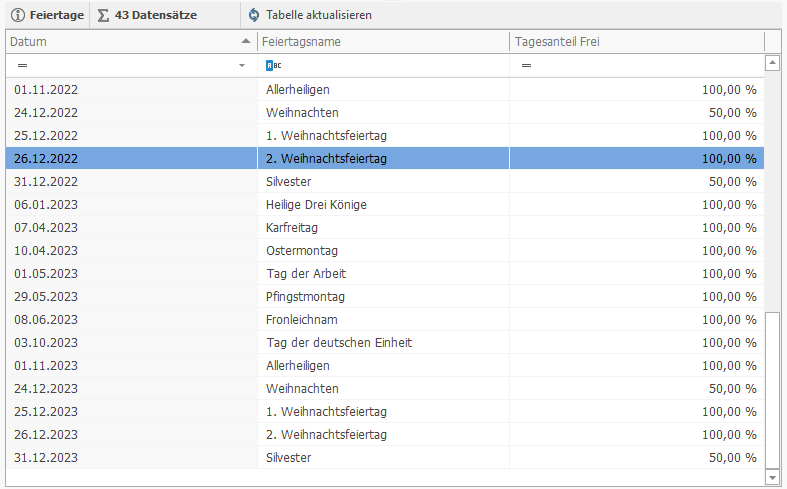The image size is (787, 489).
Task: Click the 43 Datensätze counter
Action: pos(156,15)
